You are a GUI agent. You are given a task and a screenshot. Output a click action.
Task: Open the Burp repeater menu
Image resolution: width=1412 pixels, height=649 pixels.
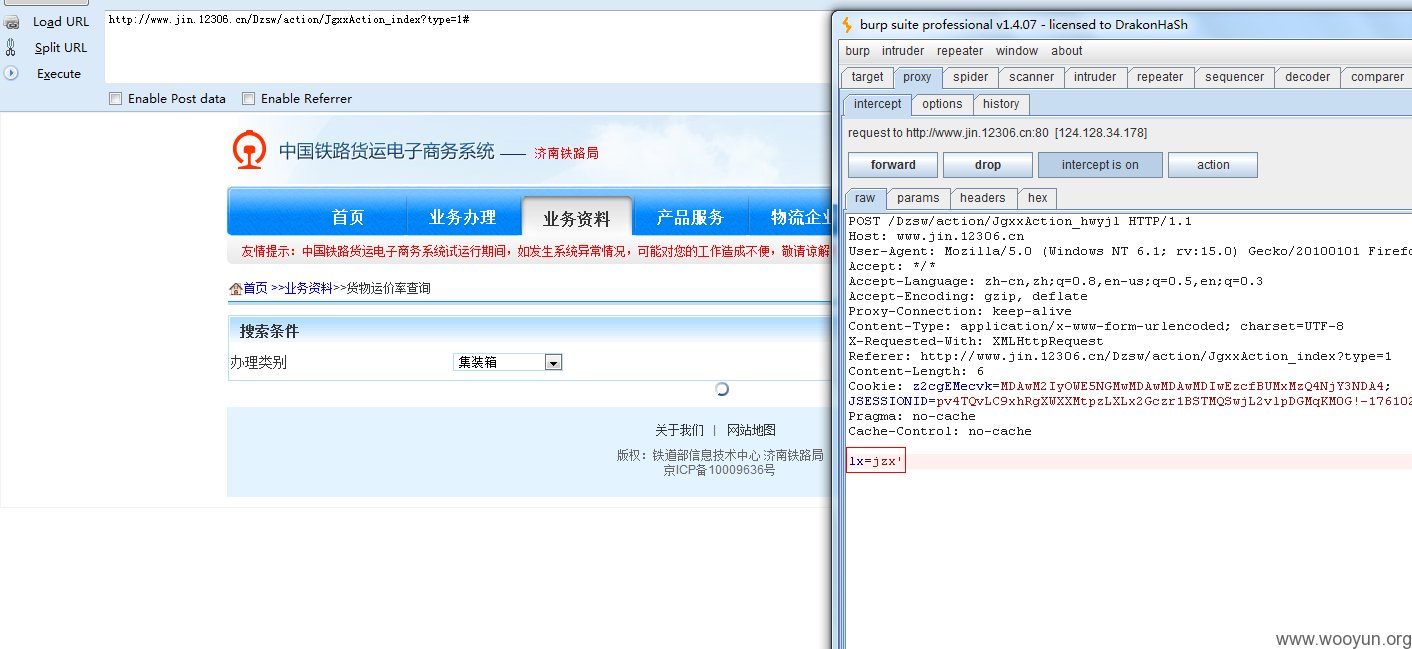pyautogui.click(x=960, y=51)
